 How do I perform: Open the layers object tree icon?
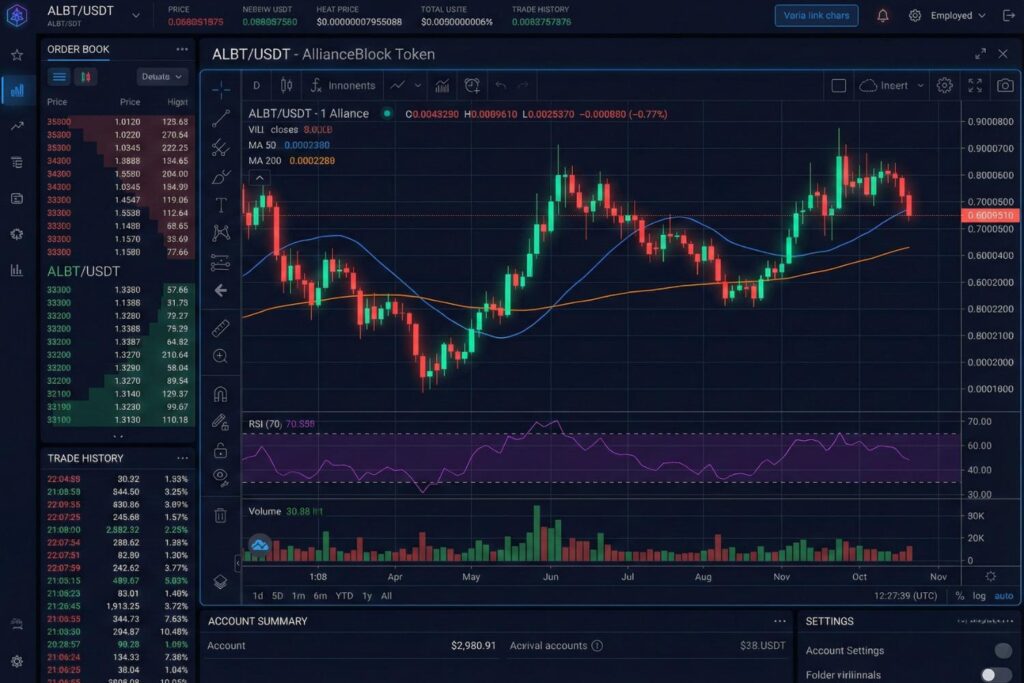click(221, 581)
